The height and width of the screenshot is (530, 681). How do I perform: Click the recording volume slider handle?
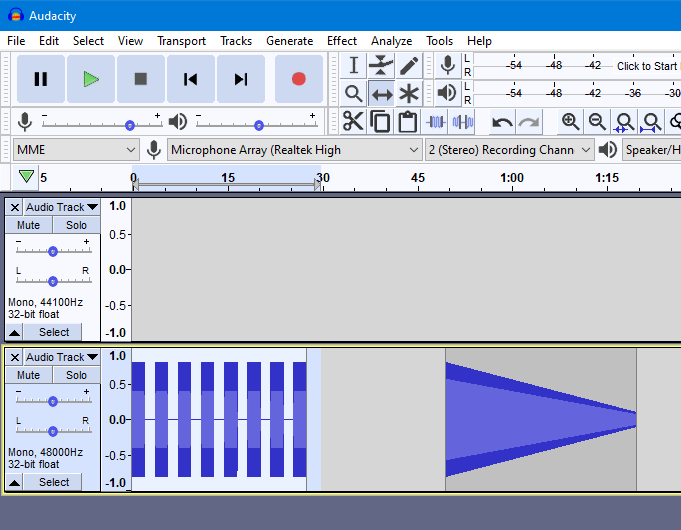(x=129, y=126)
